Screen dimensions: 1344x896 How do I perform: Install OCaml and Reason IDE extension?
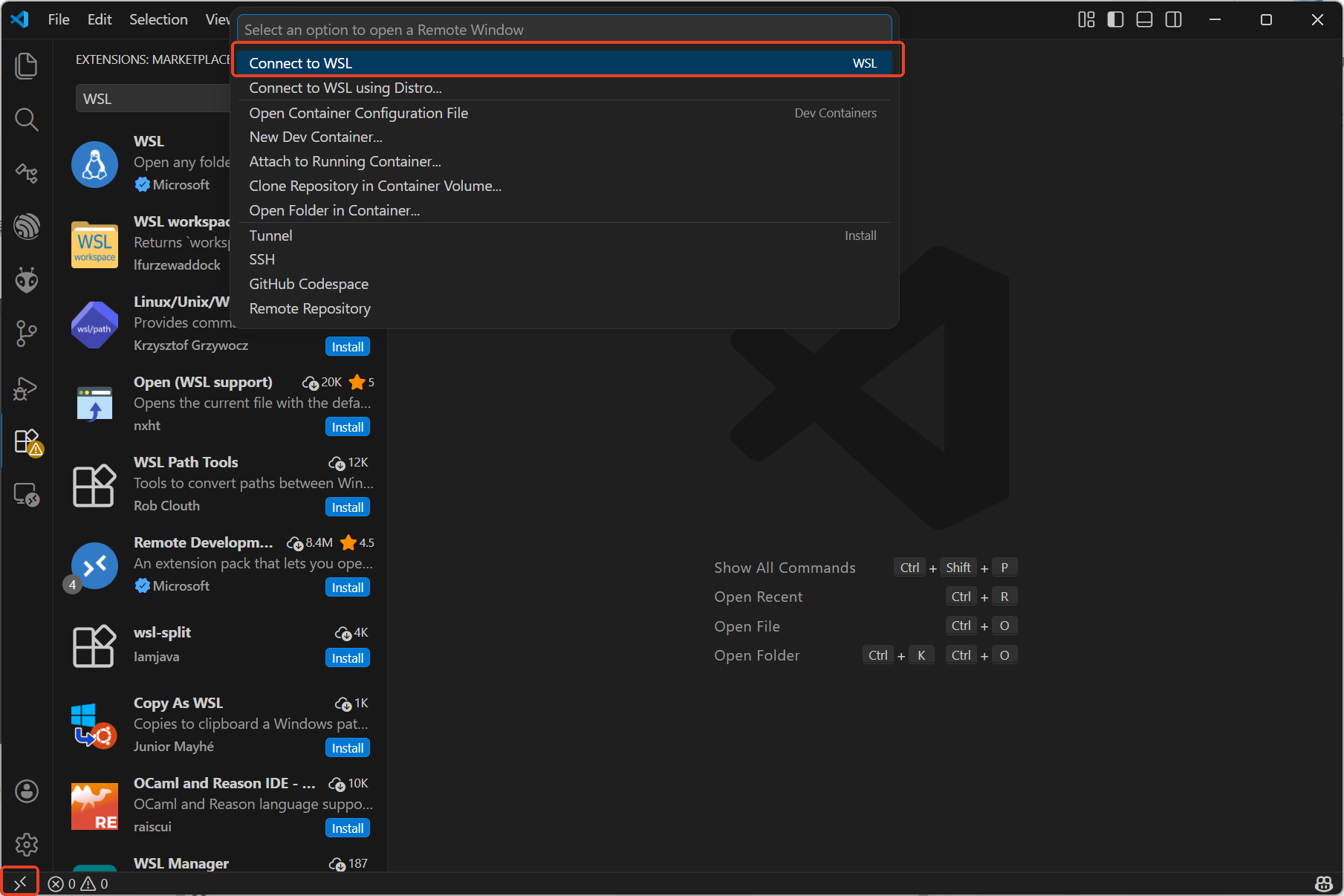(347, 828)
